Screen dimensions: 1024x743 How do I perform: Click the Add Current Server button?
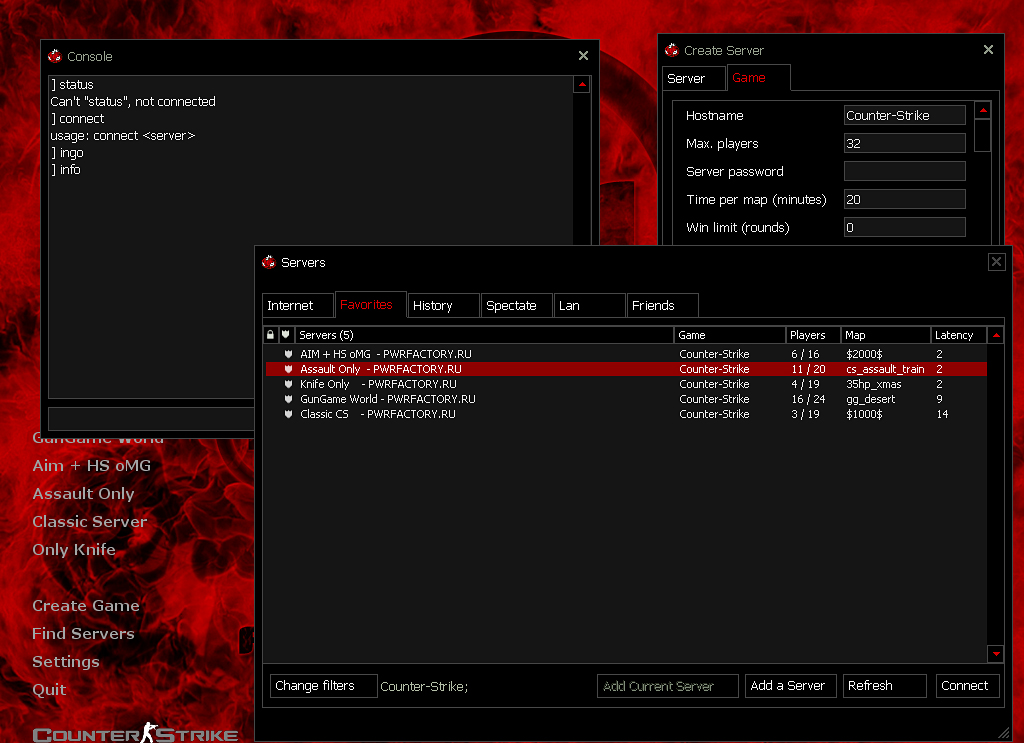667,686
